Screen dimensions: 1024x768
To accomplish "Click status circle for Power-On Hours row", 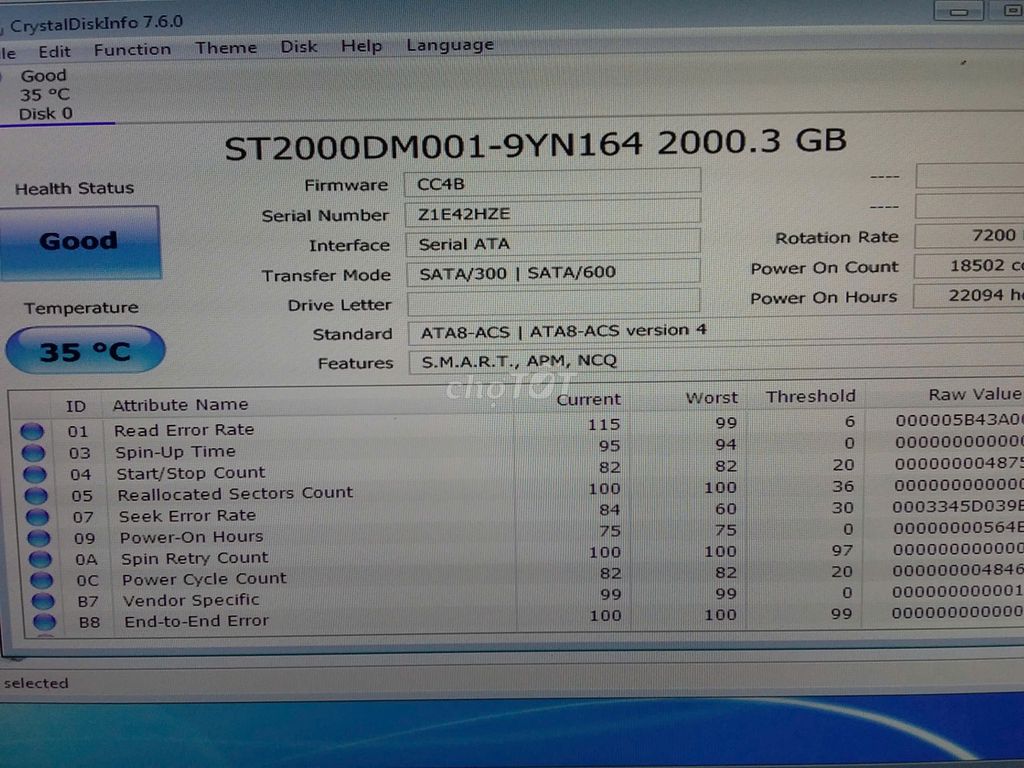I will 39,539.
